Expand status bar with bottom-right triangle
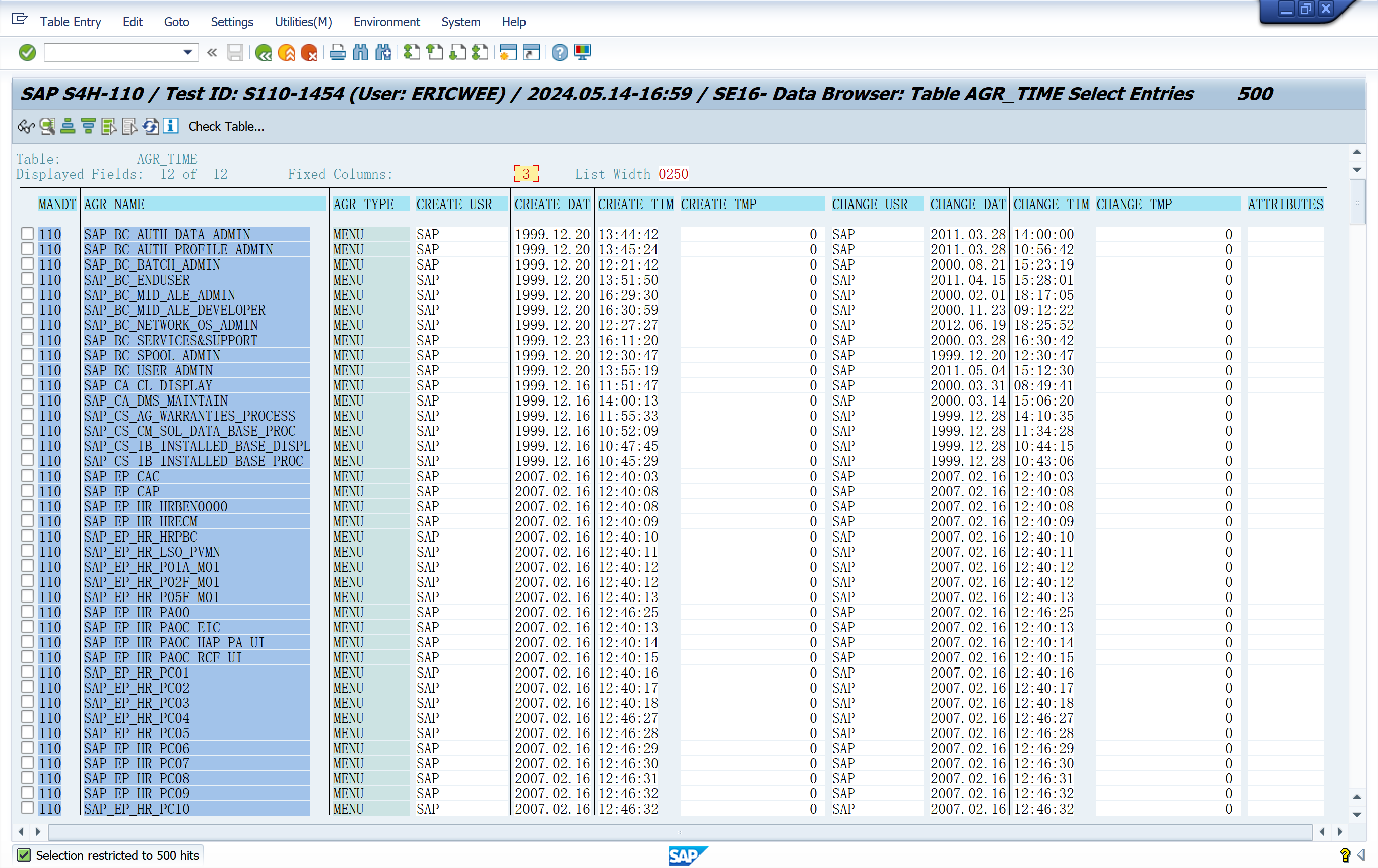Image resolution: width=1378 pixels, height=868 pixels. [1361, 855]
